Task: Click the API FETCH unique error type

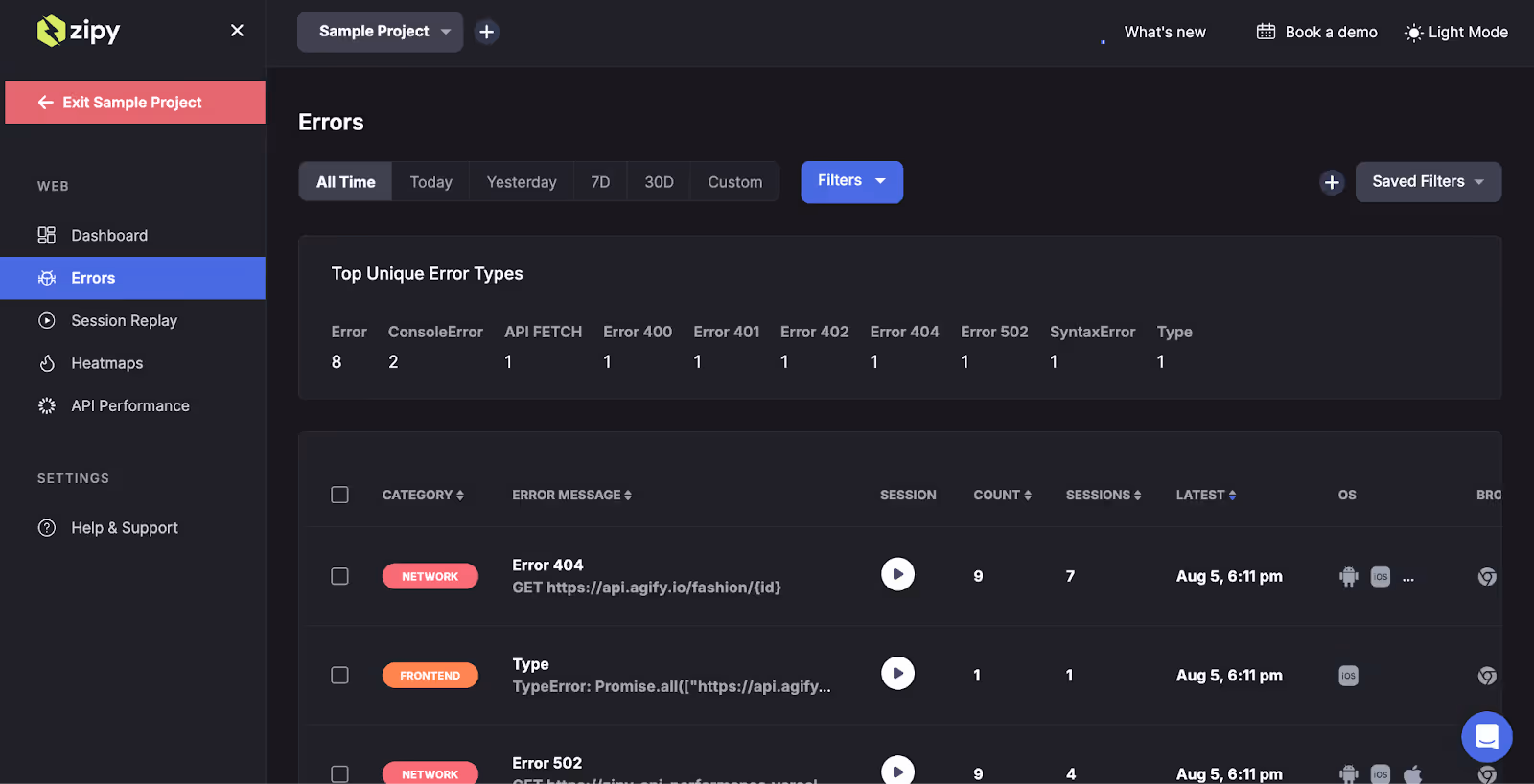Action: coord(543,346)
